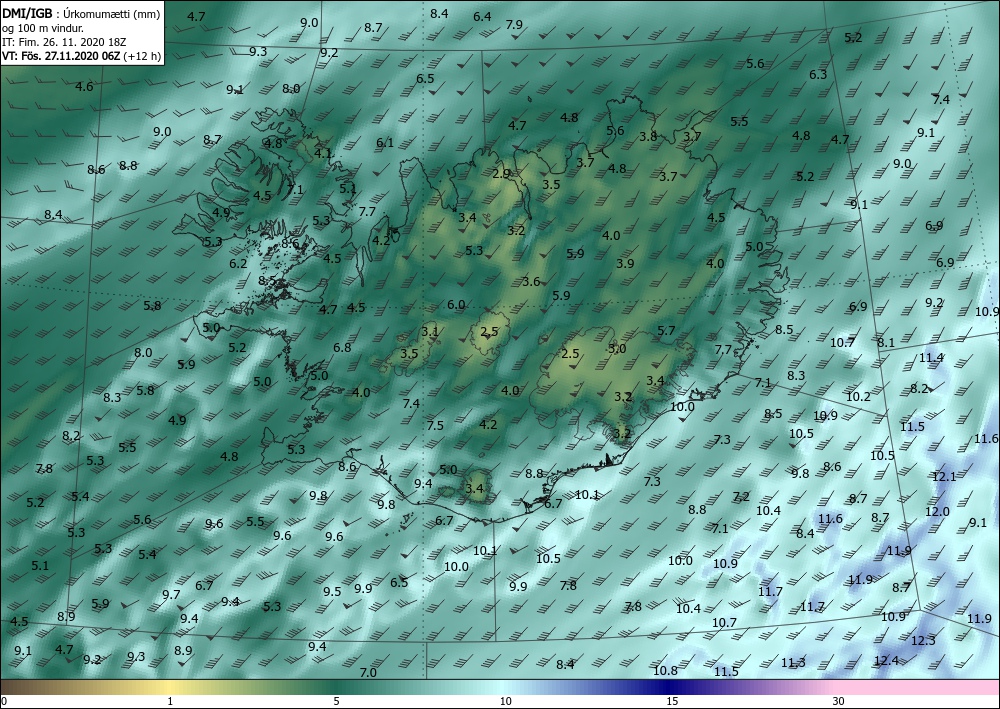Click the map value '9.7'
1000x709 pixels.
point(171,595)
